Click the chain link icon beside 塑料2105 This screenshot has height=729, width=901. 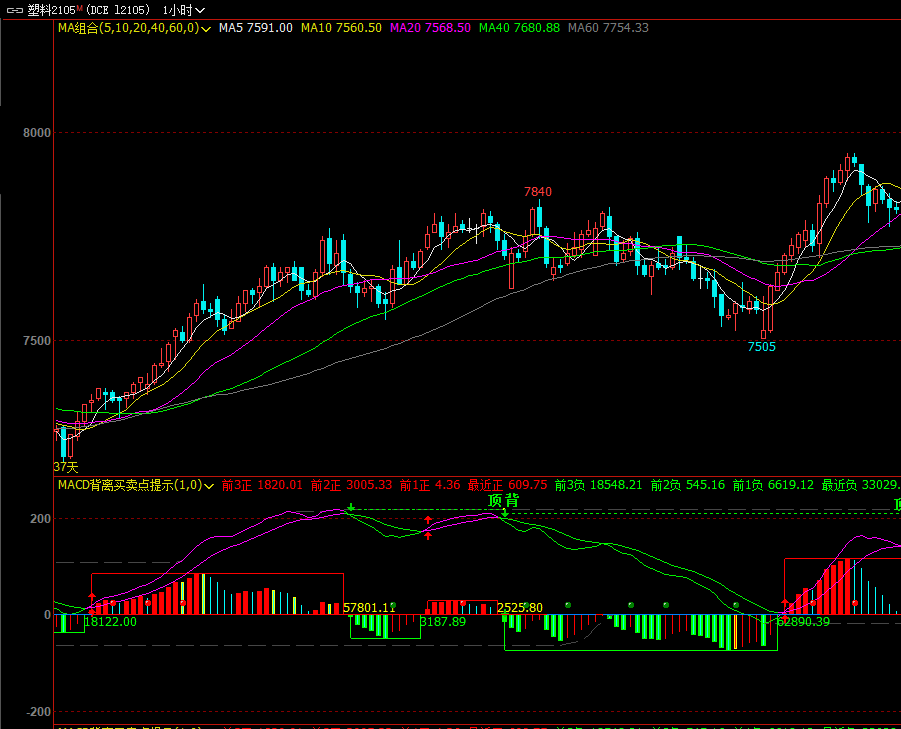point(15,10)
